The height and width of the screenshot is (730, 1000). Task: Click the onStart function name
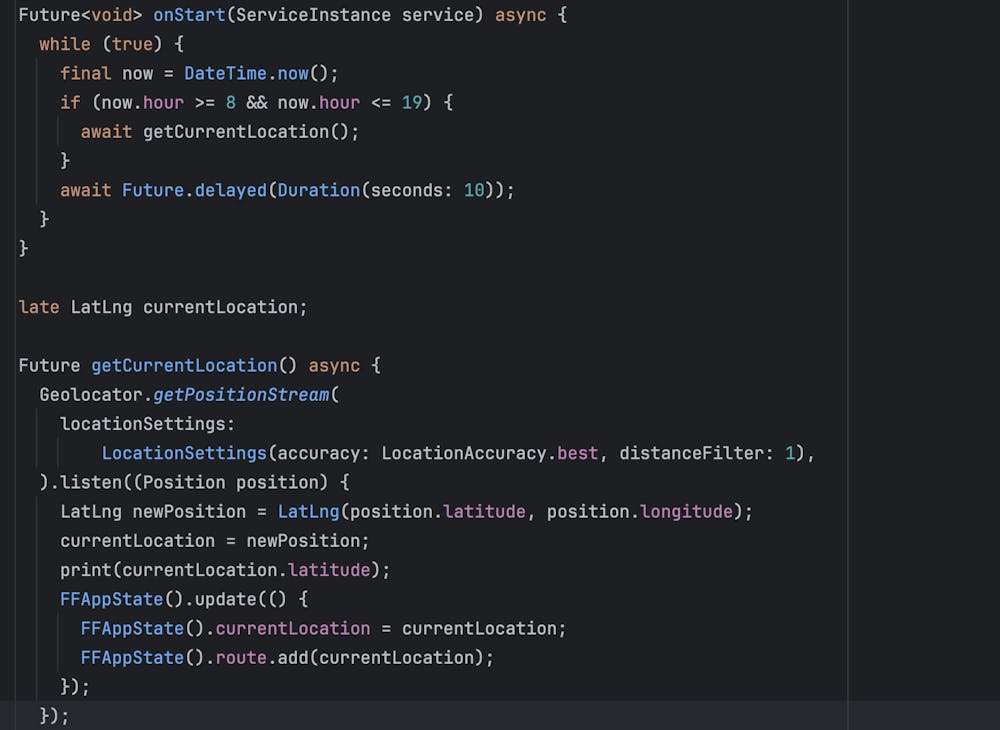pos(189,15)
